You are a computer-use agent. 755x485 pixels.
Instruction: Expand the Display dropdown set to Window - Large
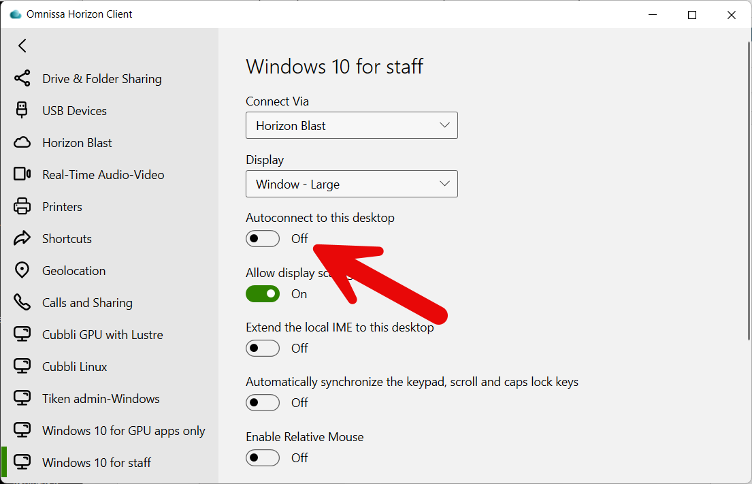click(351, 185)
